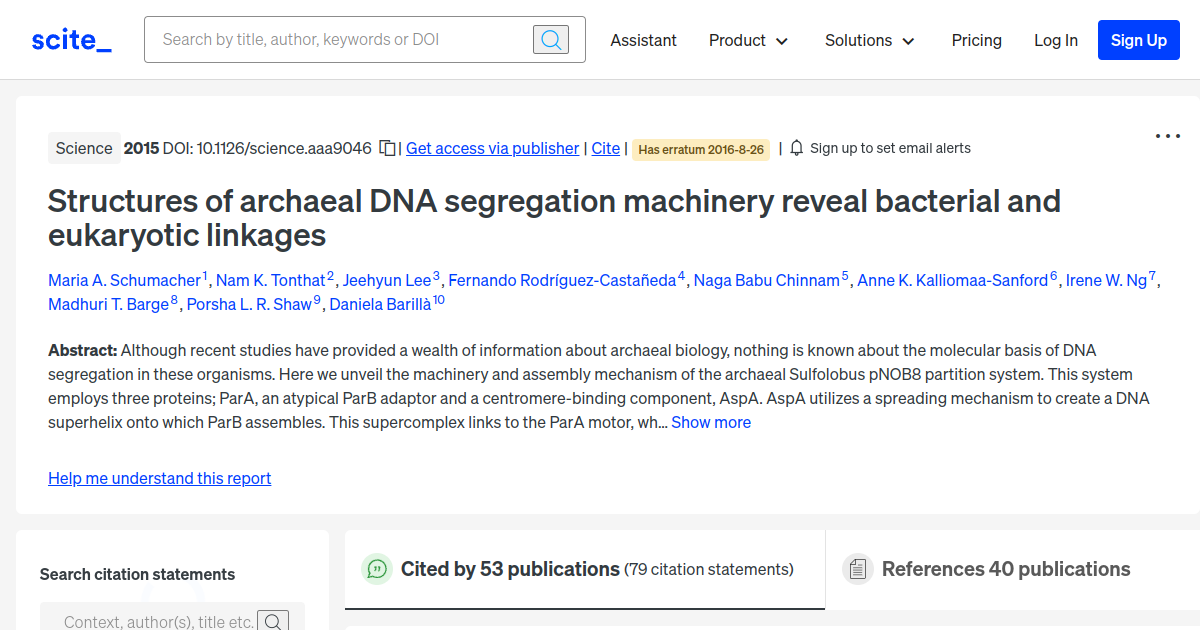
Task: Click the magnifier icon in citation statements search box
Action: click(273, 620)
